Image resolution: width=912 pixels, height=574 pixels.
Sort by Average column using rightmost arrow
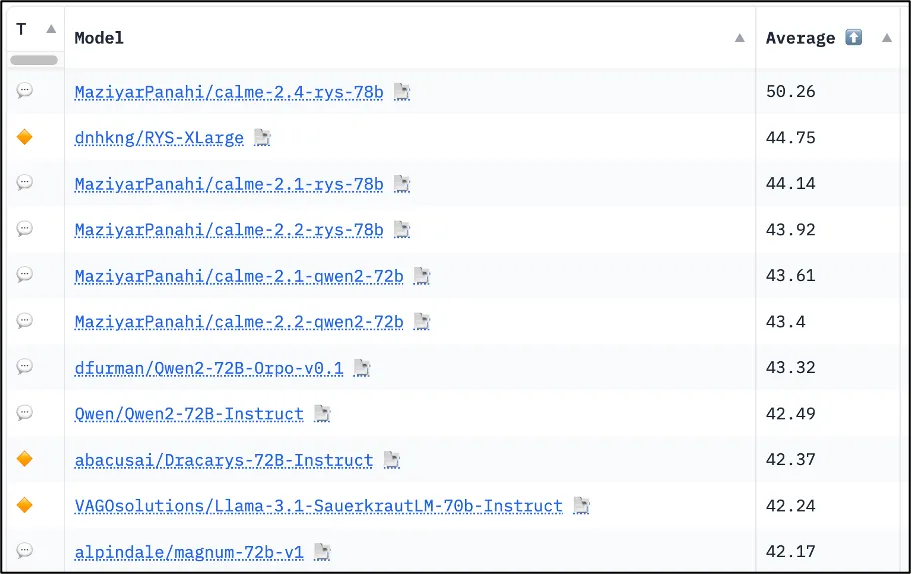pyautogui.click(x=887, y=38)
